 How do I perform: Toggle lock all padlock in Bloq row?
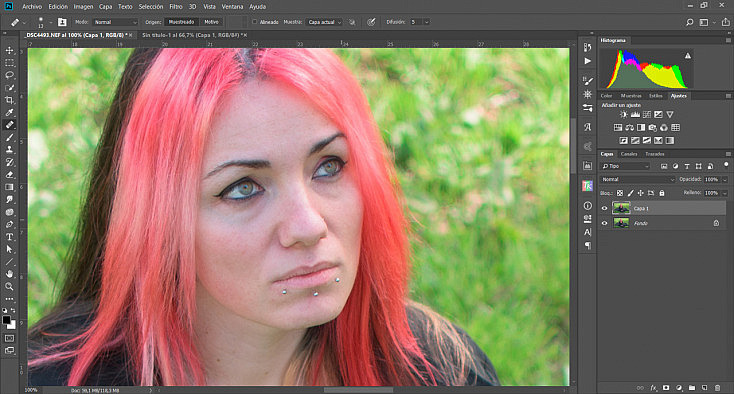pyautogui.click(x=662, y=193)
